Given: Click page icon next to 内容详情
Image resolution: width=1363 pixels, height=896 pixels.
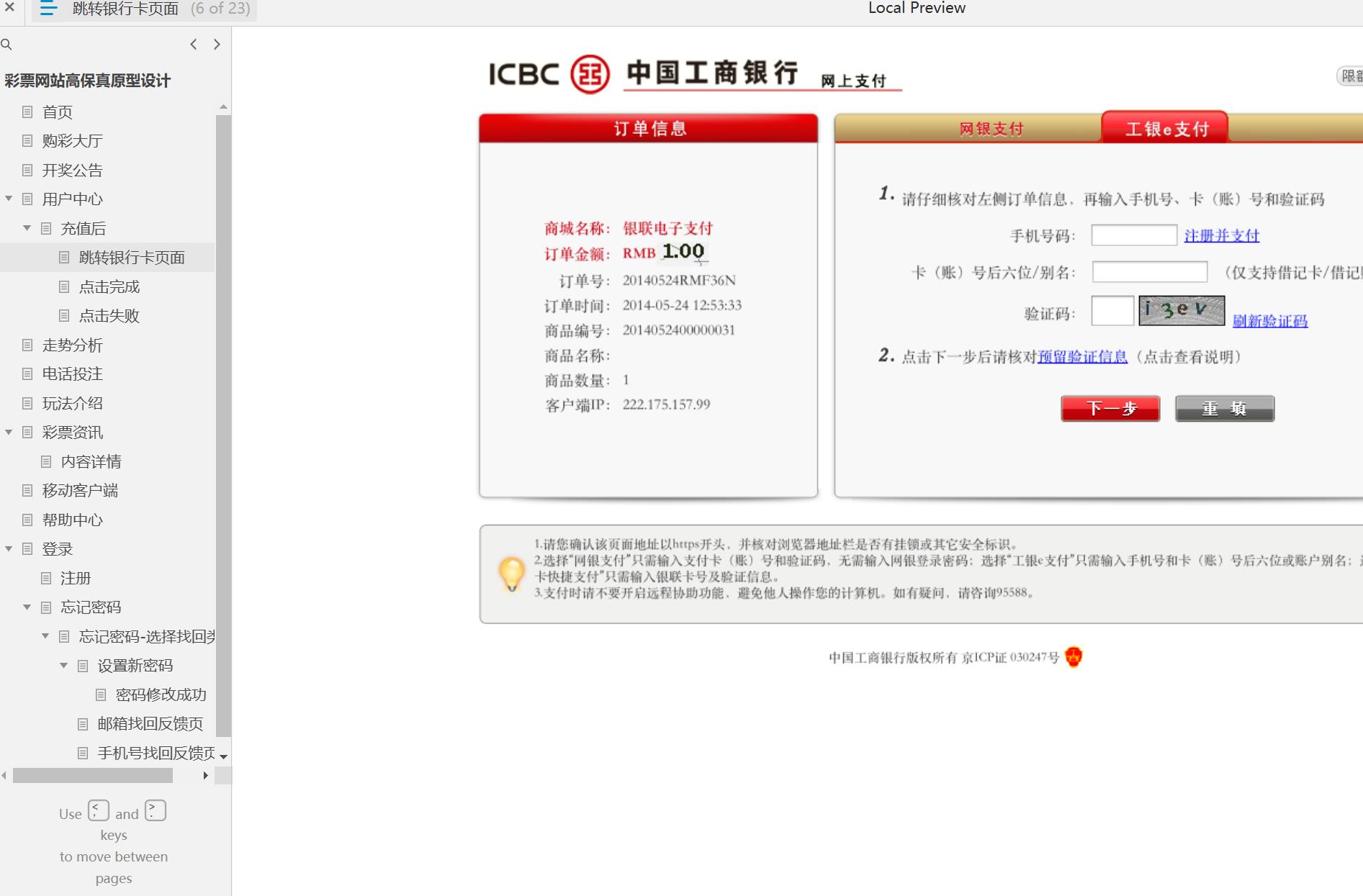Looking at the screenshot, I should [x=46, y=461].
